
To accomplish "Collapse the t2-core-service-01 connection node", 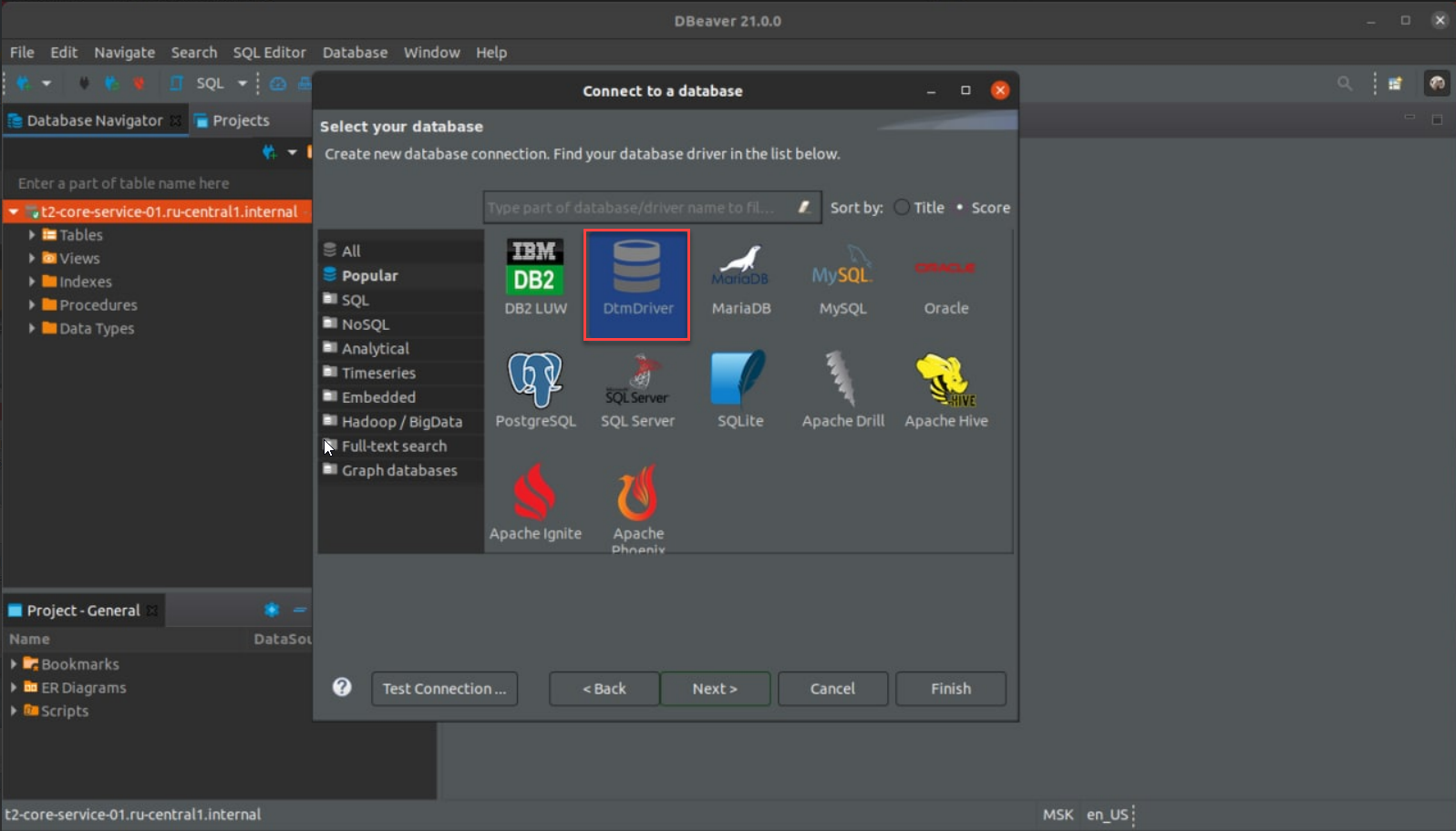I will tap(14, 211).
